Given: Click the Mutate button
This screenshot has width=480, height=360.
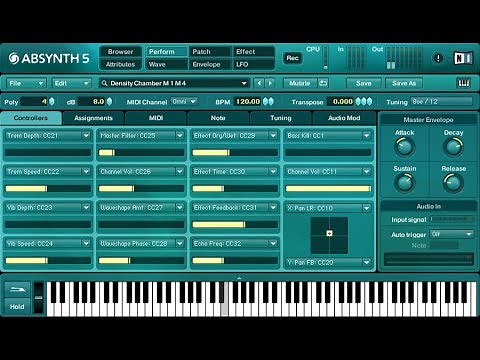Looking at the screenshot, I should (300, 83).
